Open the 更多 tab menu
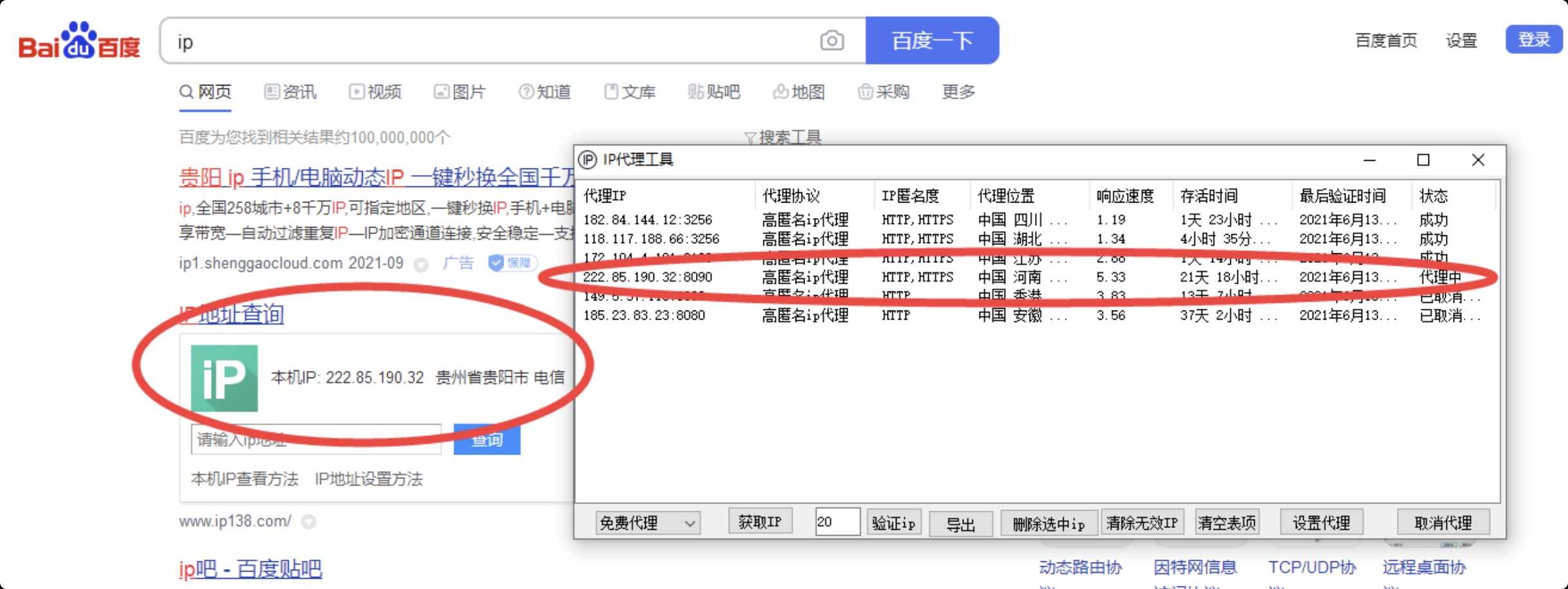The height and width of the screenshot is (589, 1568). [958, 92]
